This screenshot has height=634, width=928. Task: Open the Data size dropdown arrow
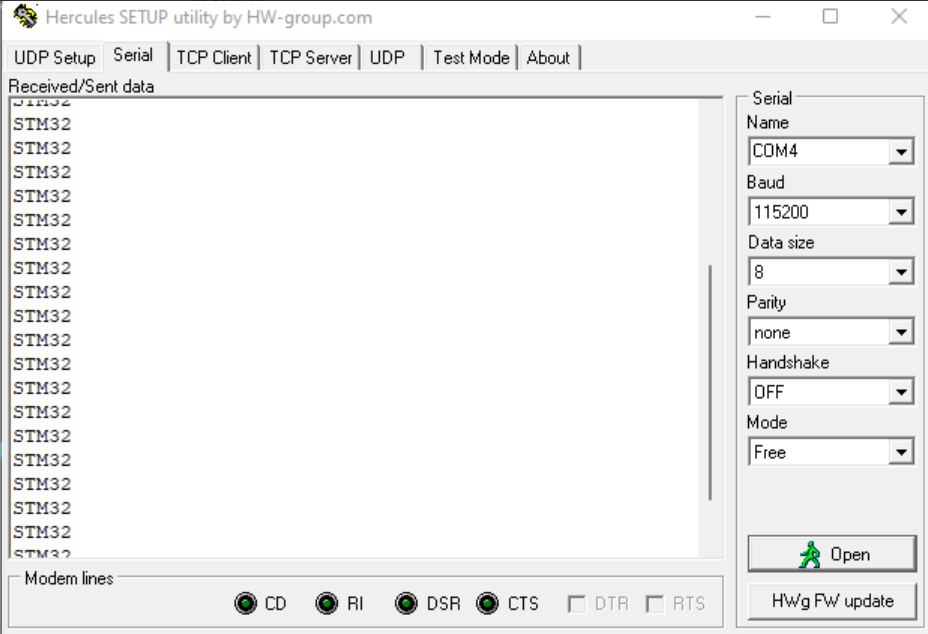click(x=901, y=272)
